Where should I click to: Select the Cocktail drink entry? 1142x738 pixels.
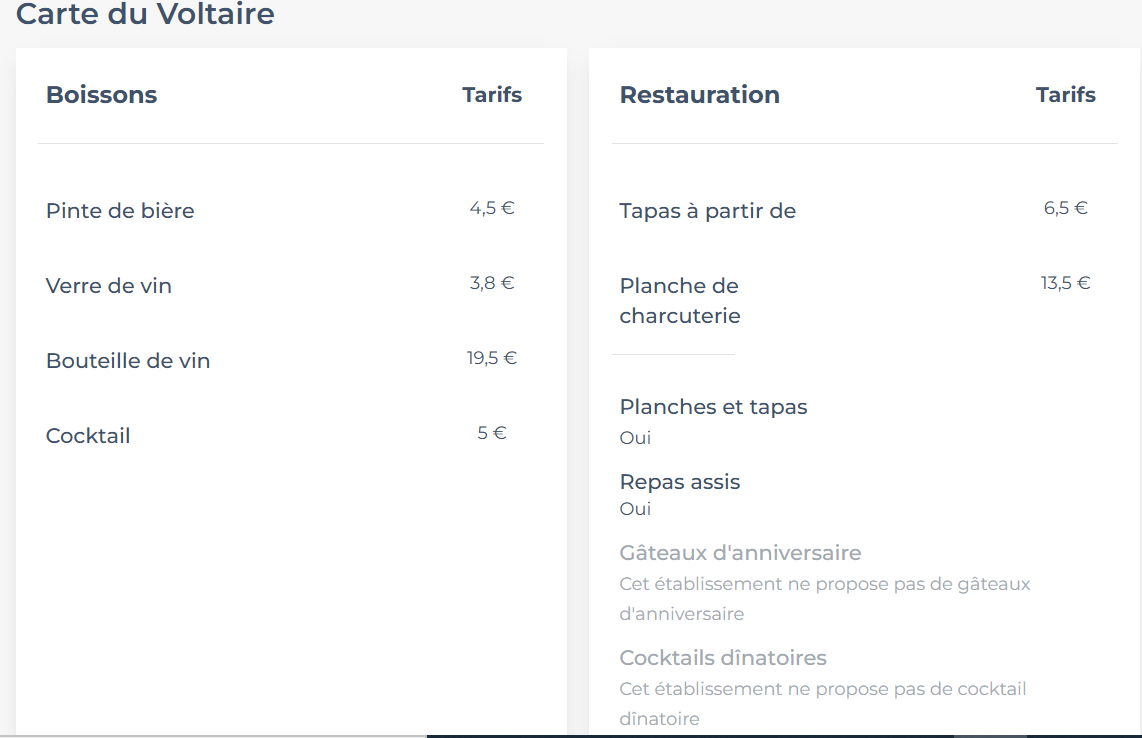(x=88, y=436)
